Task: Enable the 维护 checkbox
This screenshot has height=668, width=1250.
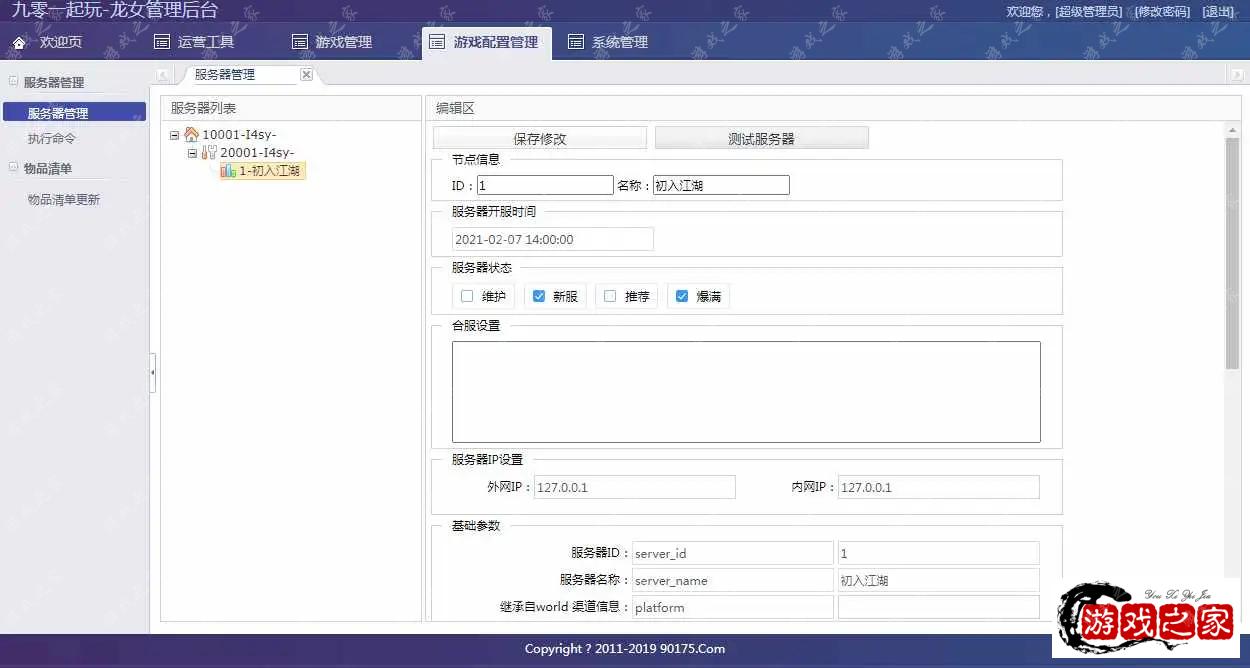Action: tap(467, 296)
